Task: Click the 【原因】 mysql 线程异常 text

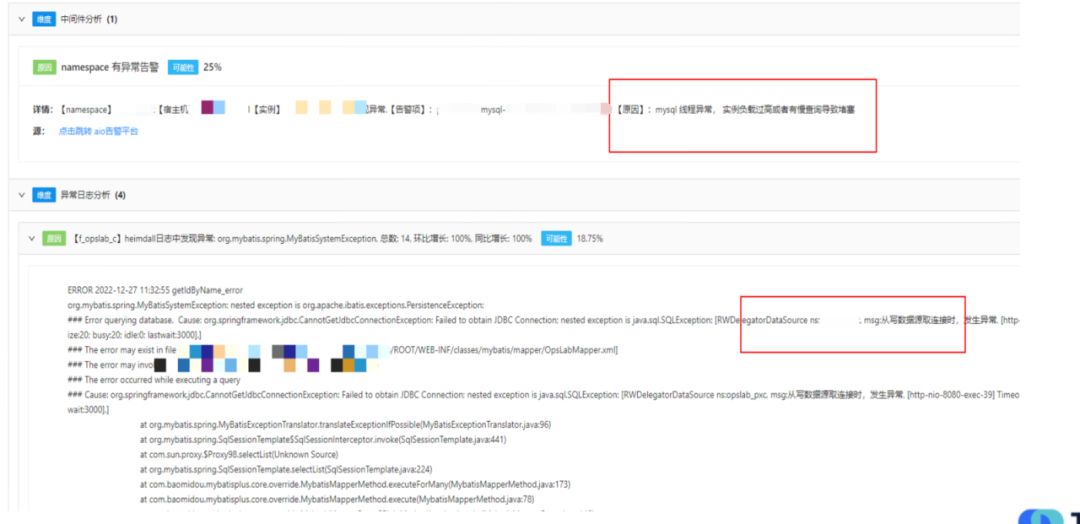Action: 734,109
